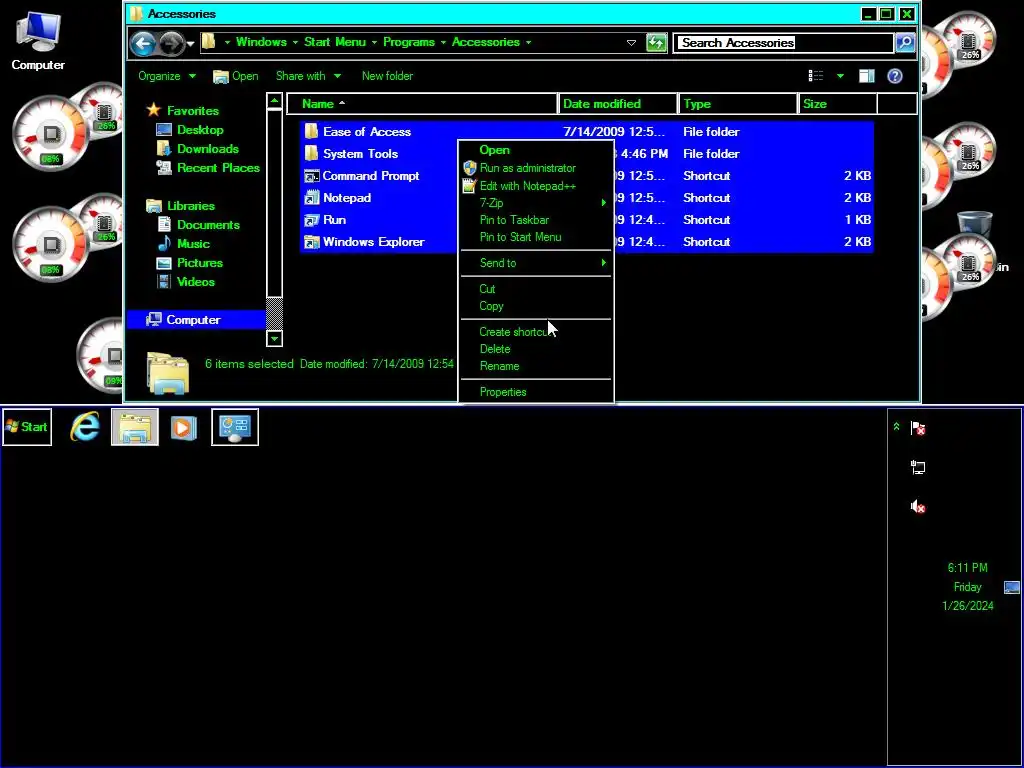Open dropdown after Accessories breadcrumb
The height and width of the screenshot is (768, 1024).
[528, 42]
